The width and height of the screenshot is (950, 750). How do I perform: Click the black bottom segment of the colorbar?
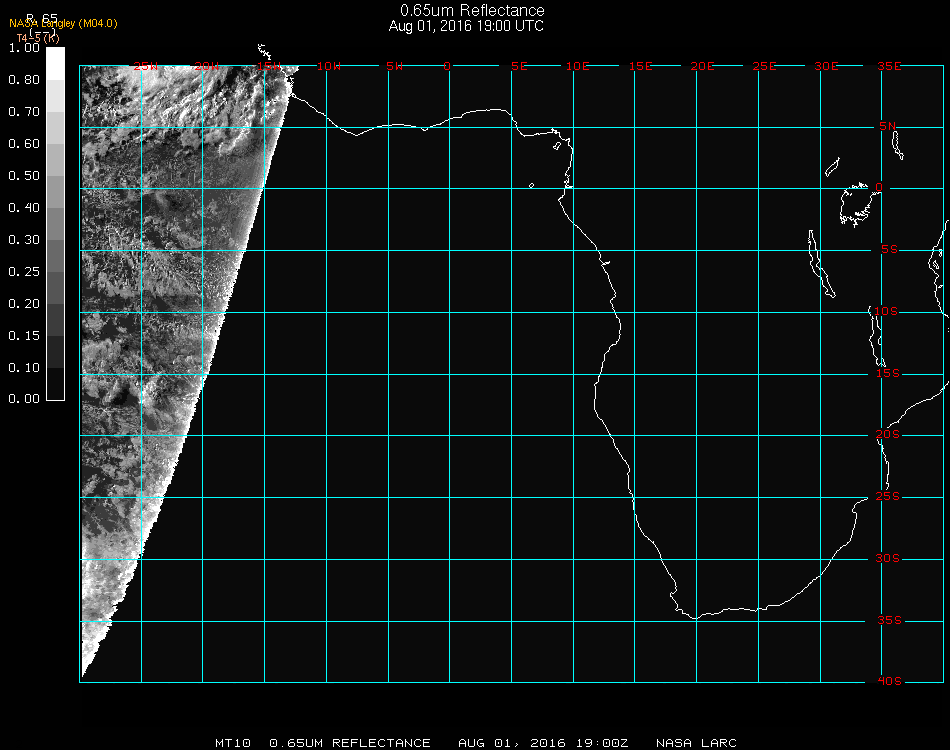click(x=55, y=383)
